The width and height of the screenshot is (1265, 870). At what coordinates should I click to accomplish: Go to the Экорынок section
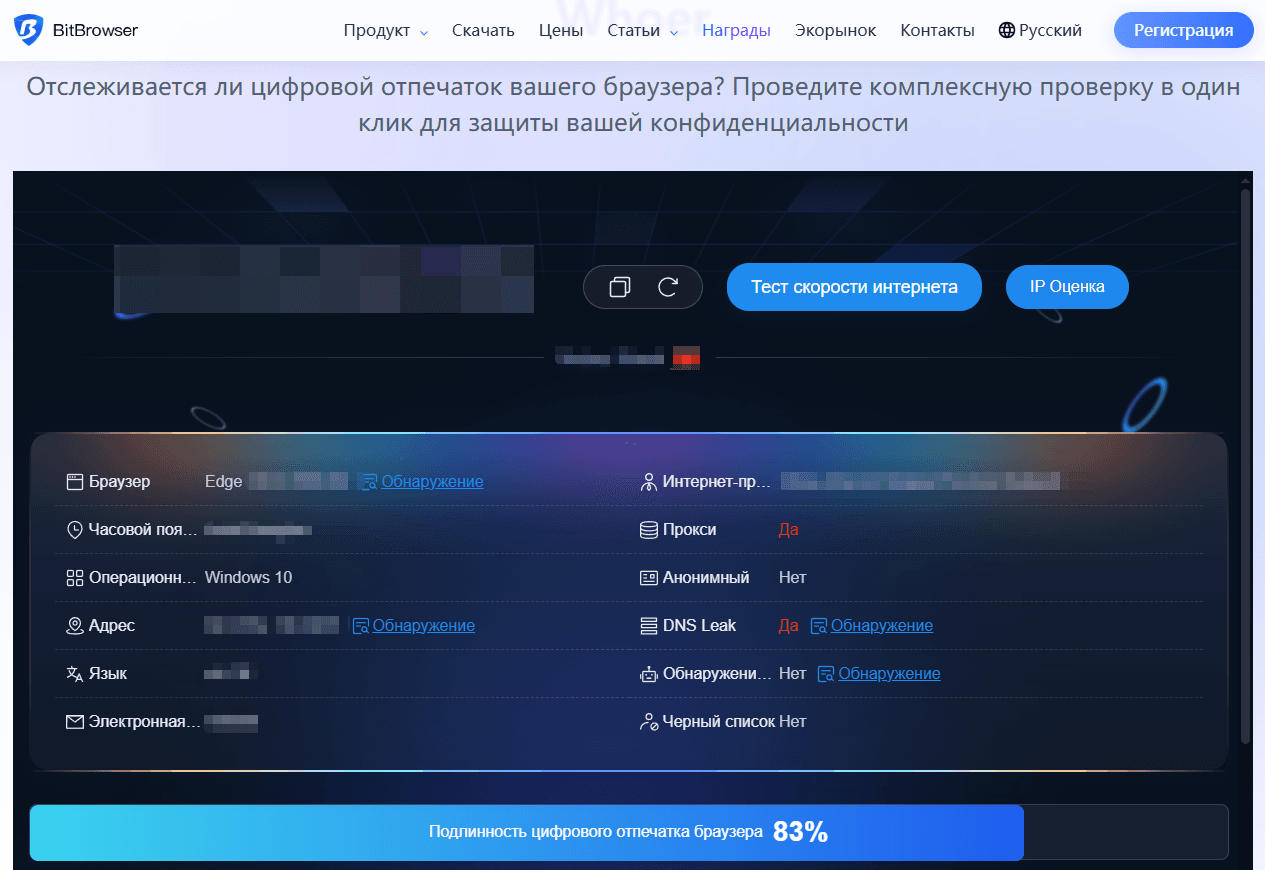point(835,30)
